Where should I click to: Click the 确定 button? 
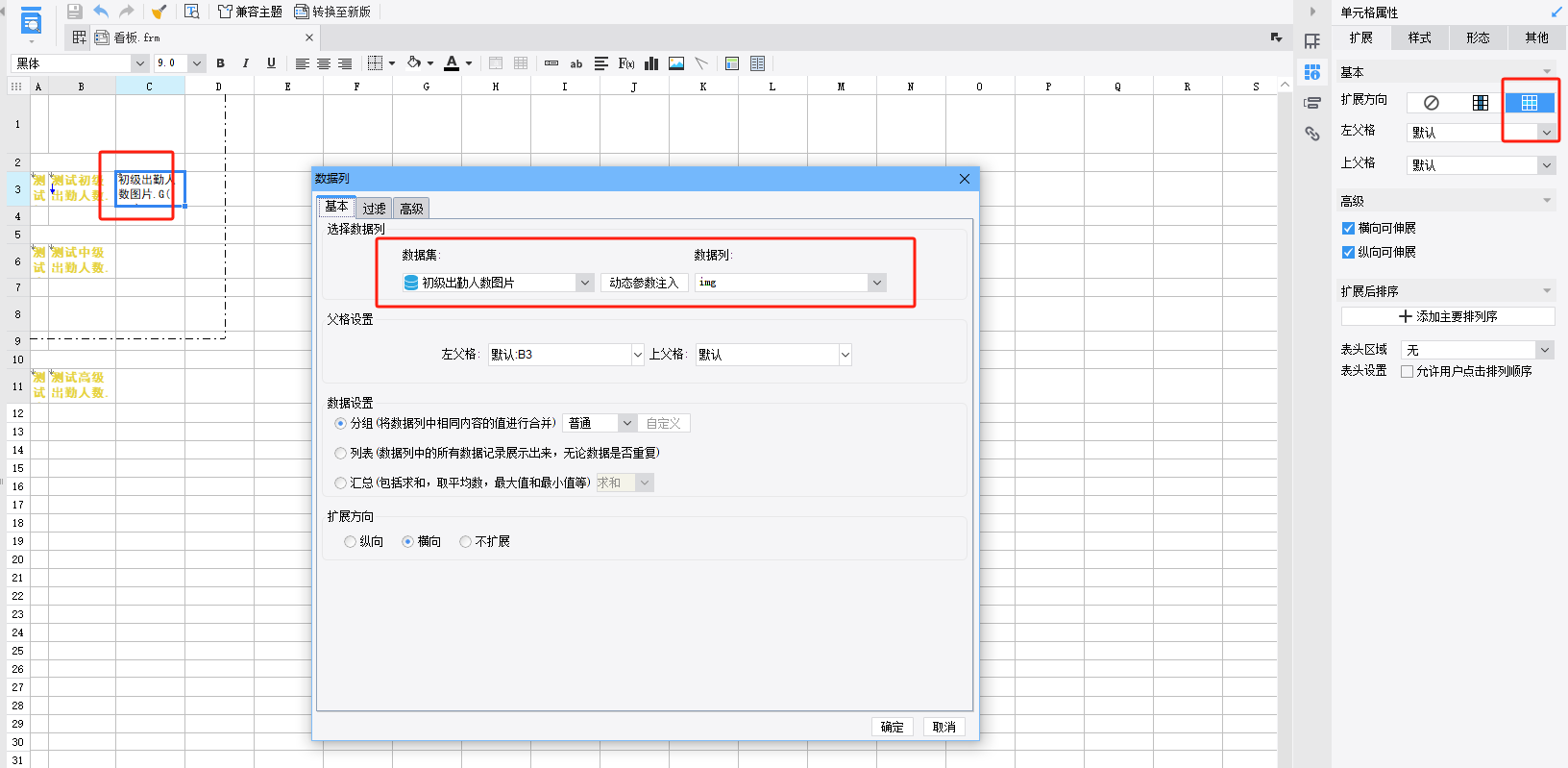click(x=892, y=727)
